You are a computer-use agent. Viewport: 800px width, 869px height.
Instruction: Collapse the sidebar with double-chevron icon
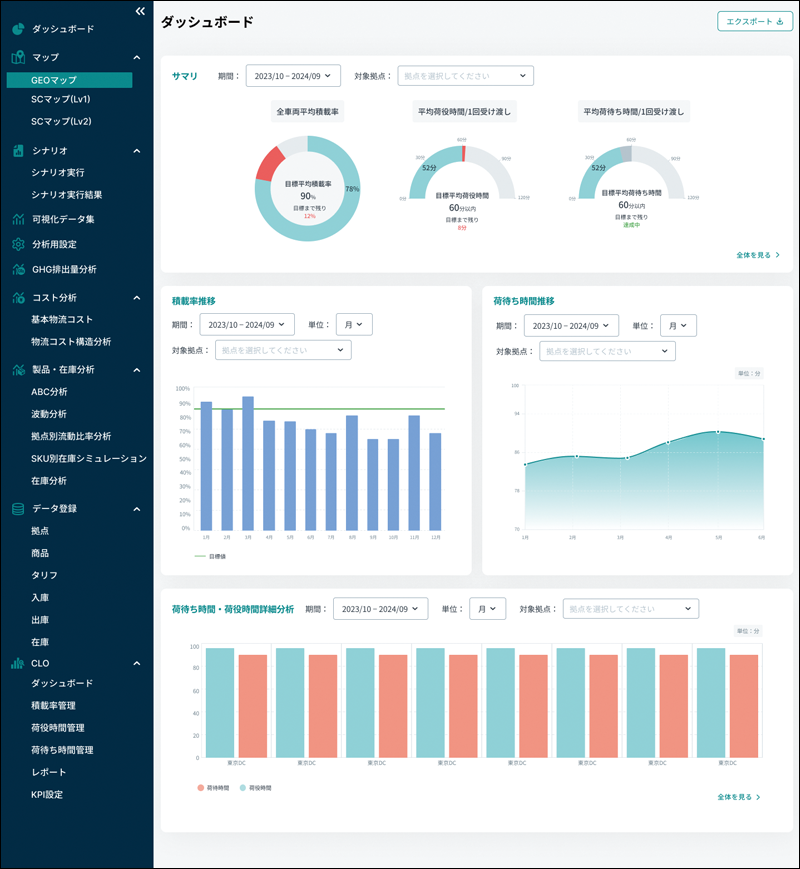[x=140, y=11]
